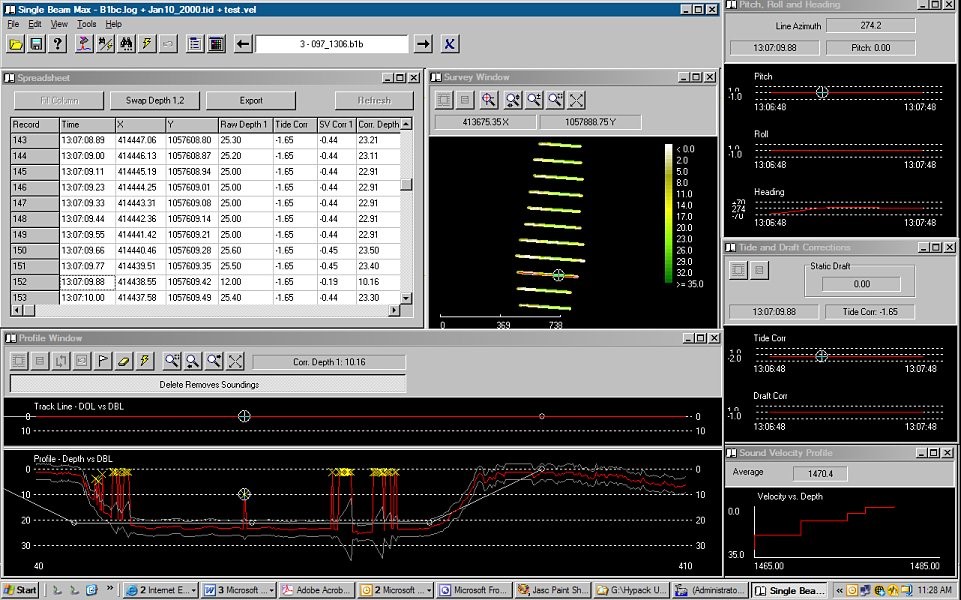961x600 pixels.
Task: Click spreadsheet horizontal scroll right arrow
Action: 393,310
